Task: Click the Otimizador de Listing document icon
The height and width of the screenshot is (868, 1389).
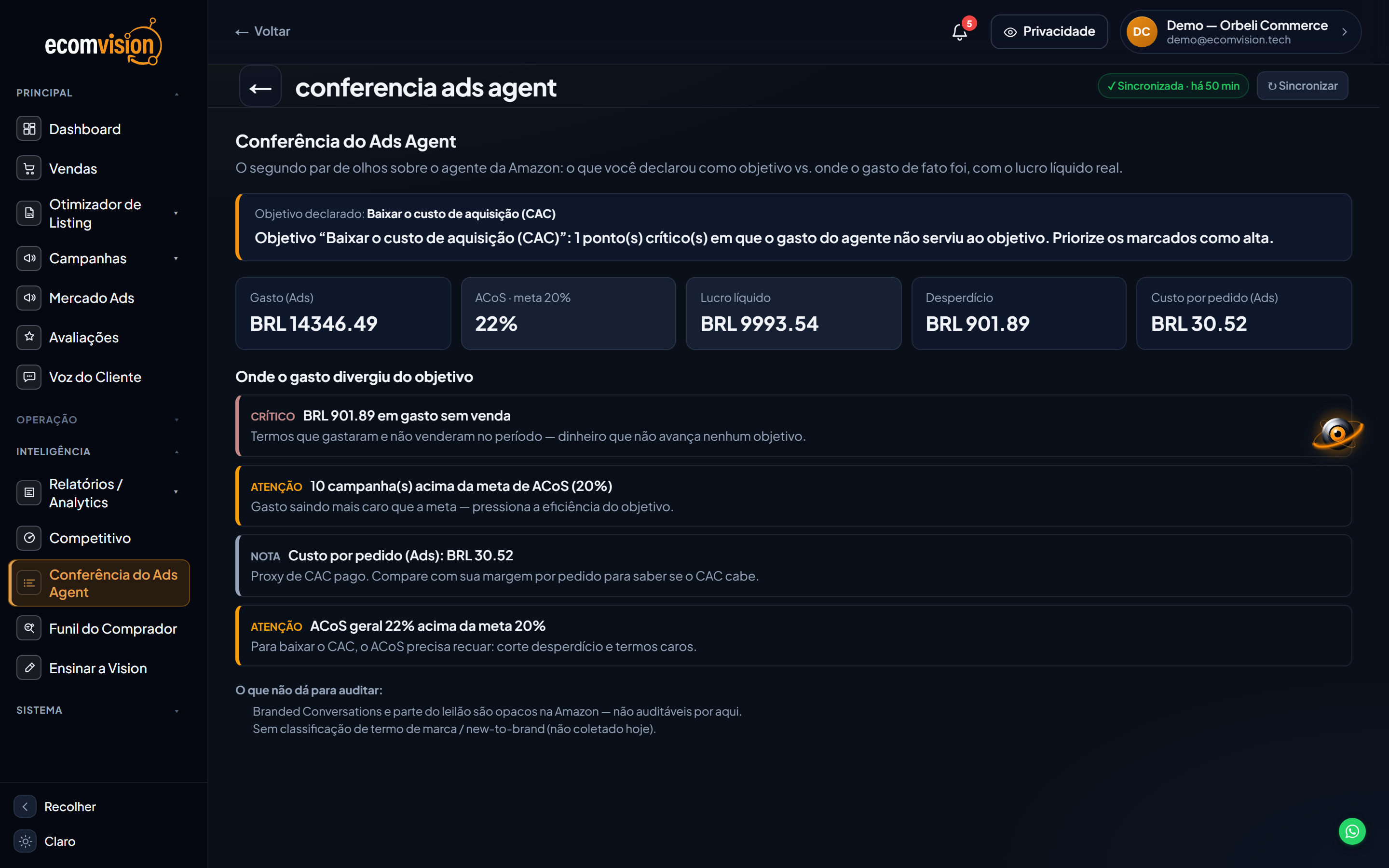Action: pos(29,213)
